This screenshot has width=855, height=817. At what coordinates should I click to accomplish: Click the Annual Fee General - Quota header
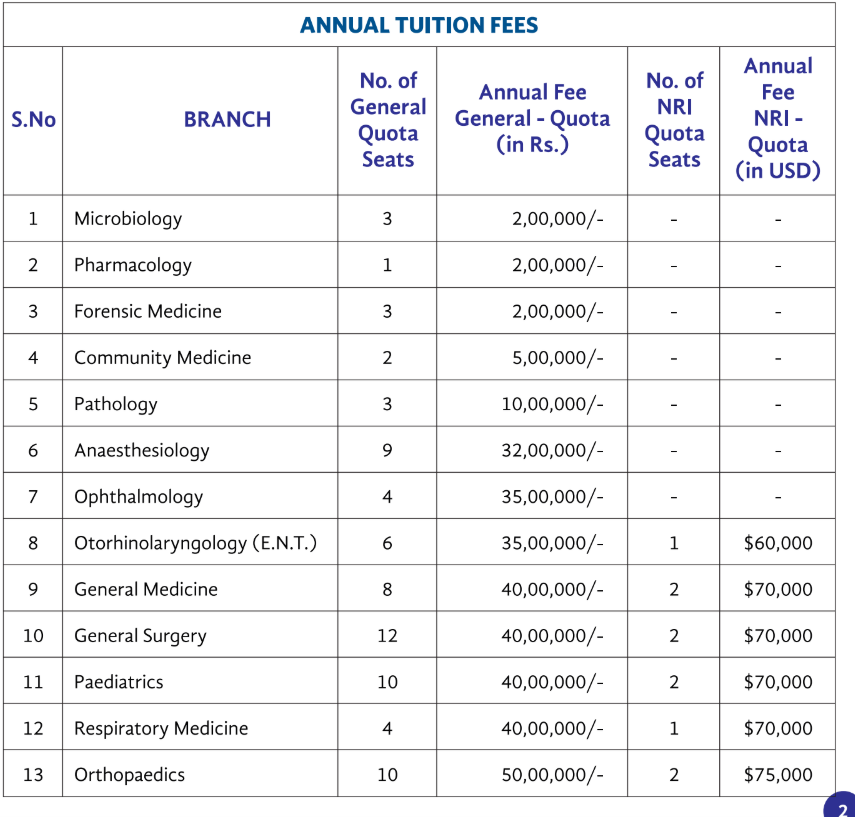pyautogui.click(x=532, y=119)
